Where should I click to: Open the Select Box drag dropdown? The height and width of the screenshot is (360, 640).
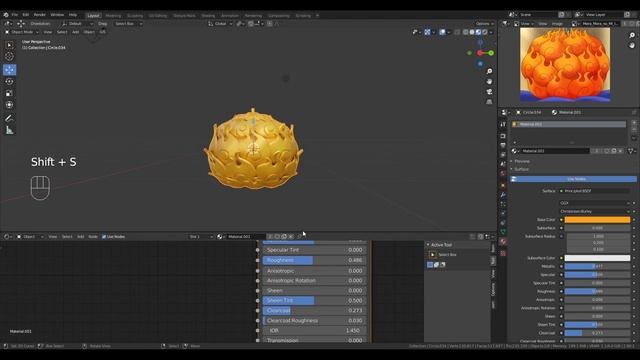pyautogui.click(x=128, y=24)
